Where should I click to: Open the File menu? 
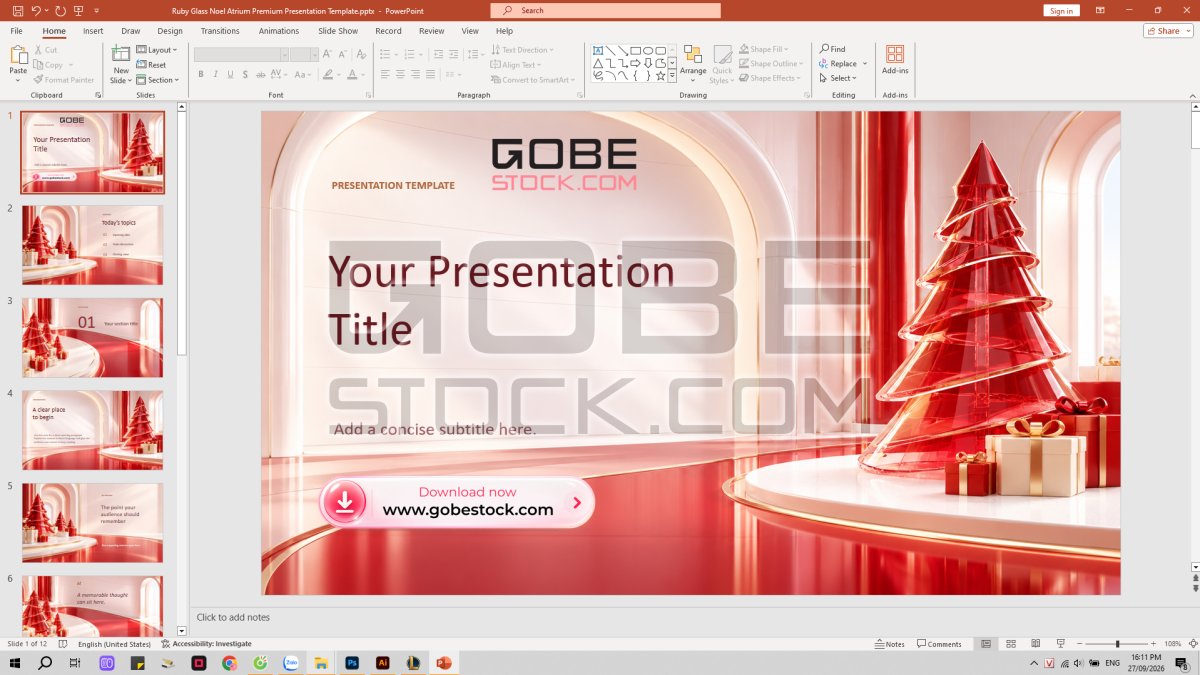17,31
